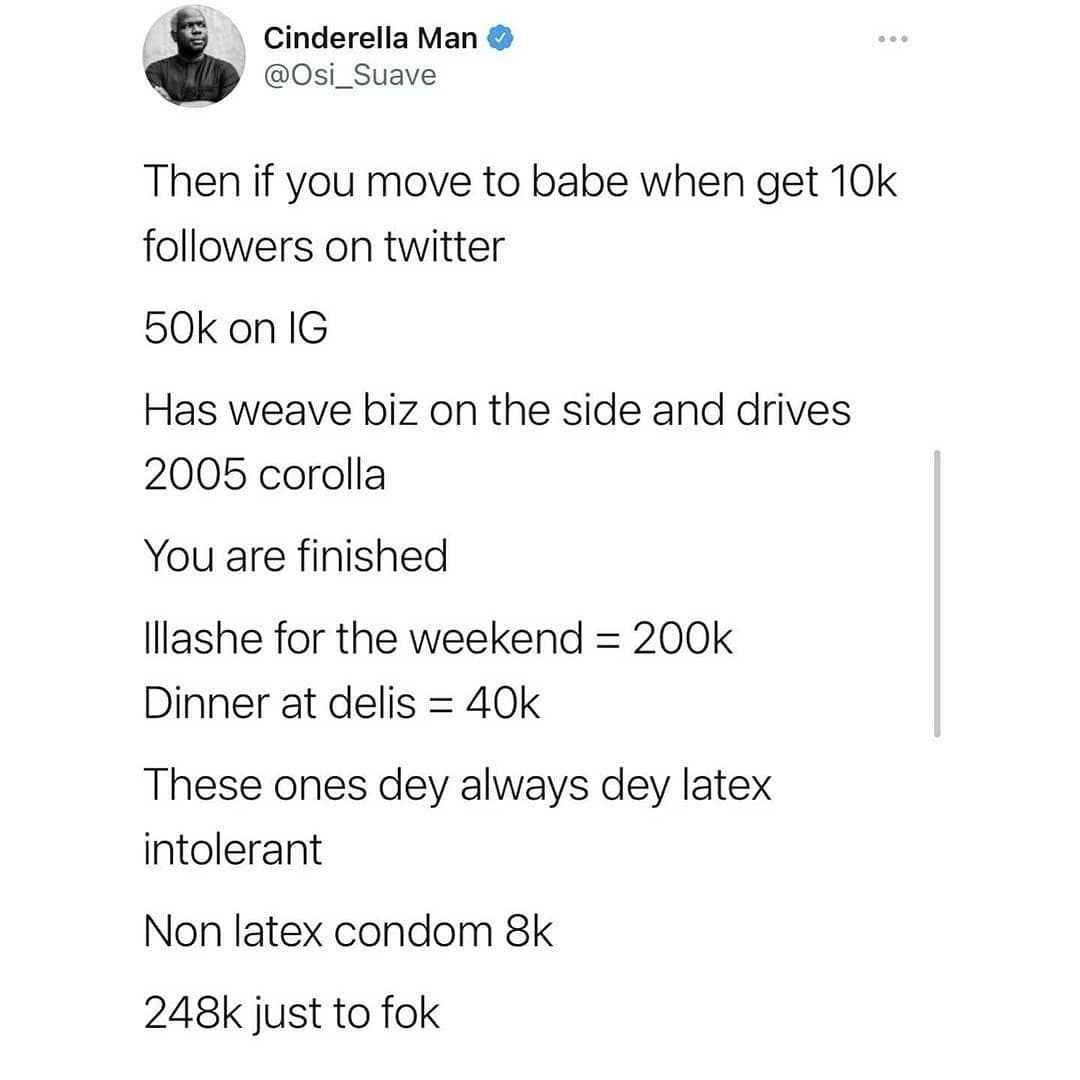
Task: Click the 'You are finished' line
Action: tap(295, 556)
